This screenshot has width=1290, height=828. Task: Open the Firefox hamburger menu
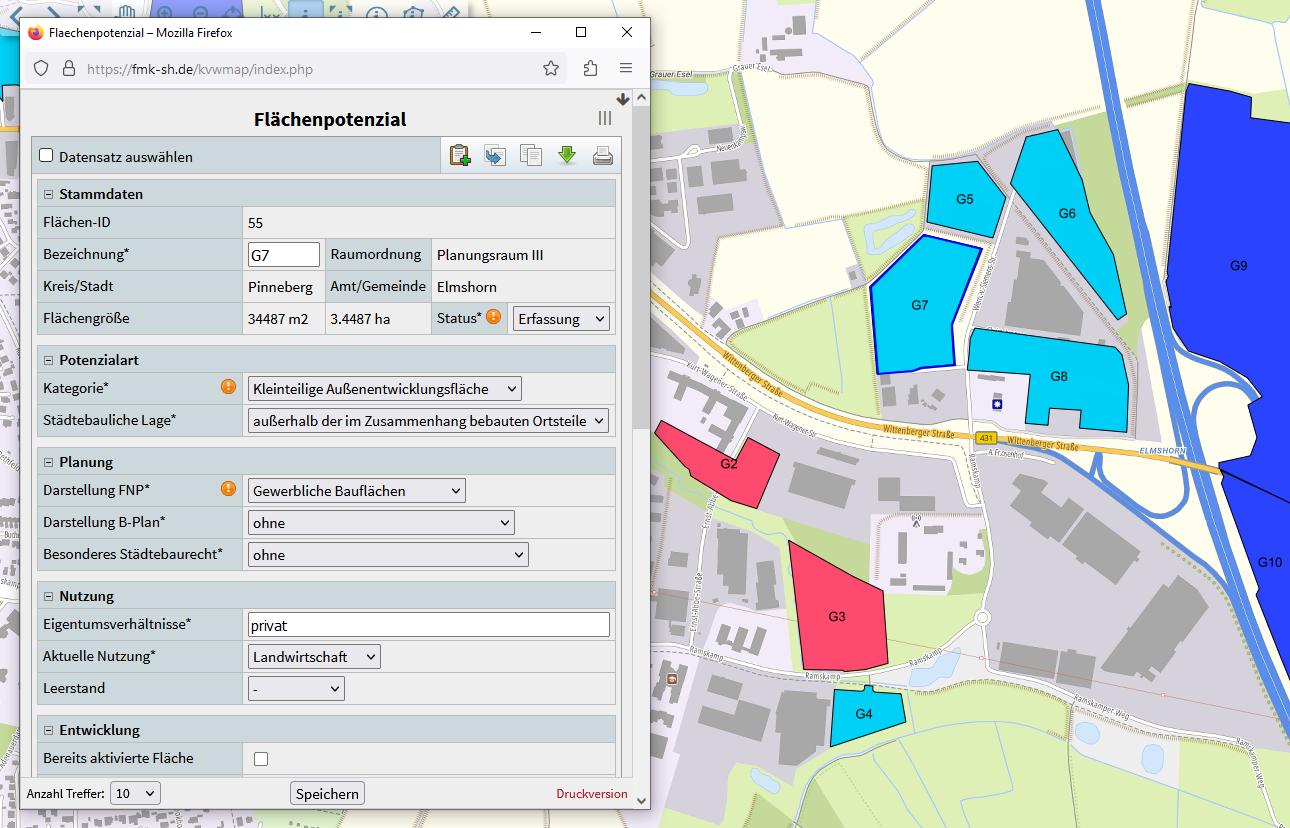click(x=626, y=69)
